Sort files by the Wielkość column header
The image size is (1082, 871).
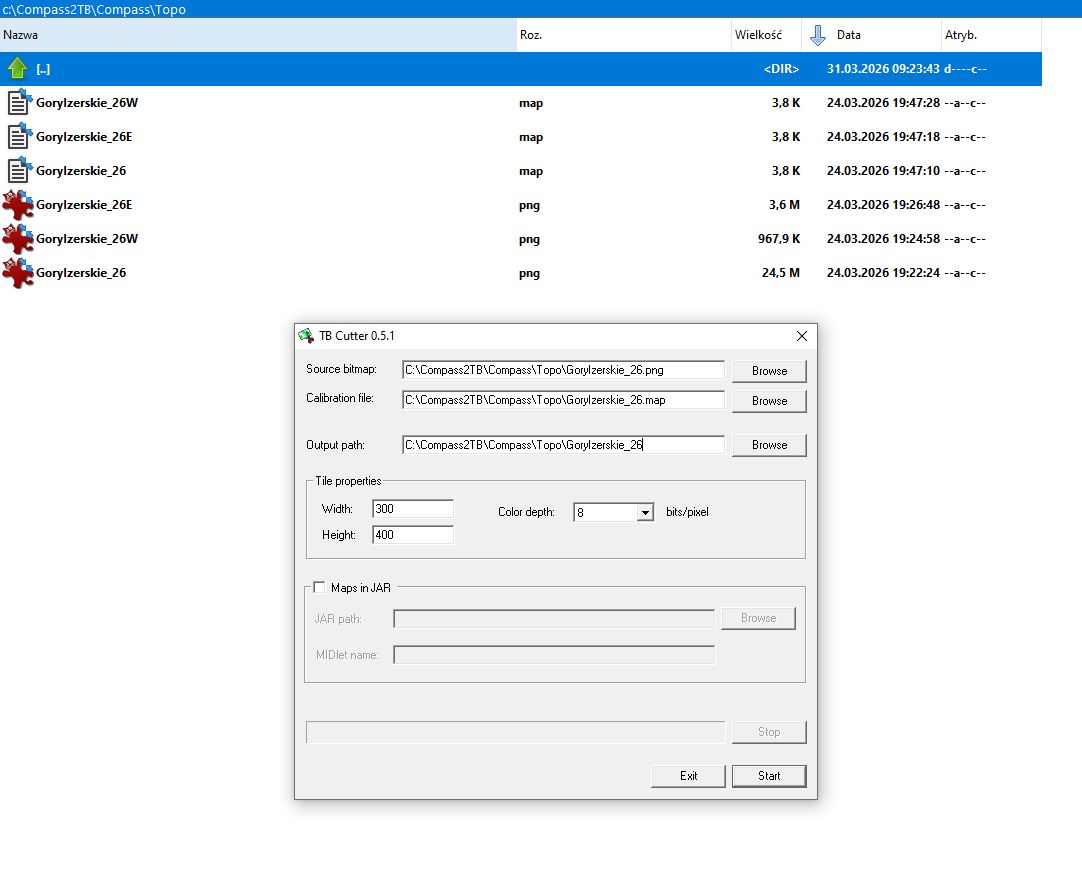click(x=765, y=35)
